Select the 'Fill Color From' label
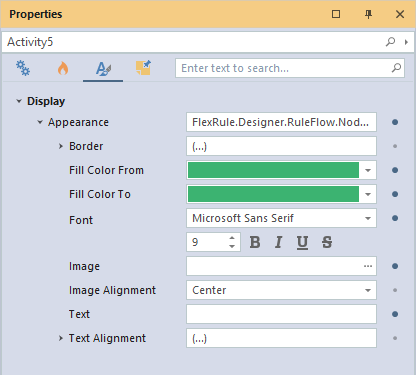Screen dimensions: 416x375 106,170
